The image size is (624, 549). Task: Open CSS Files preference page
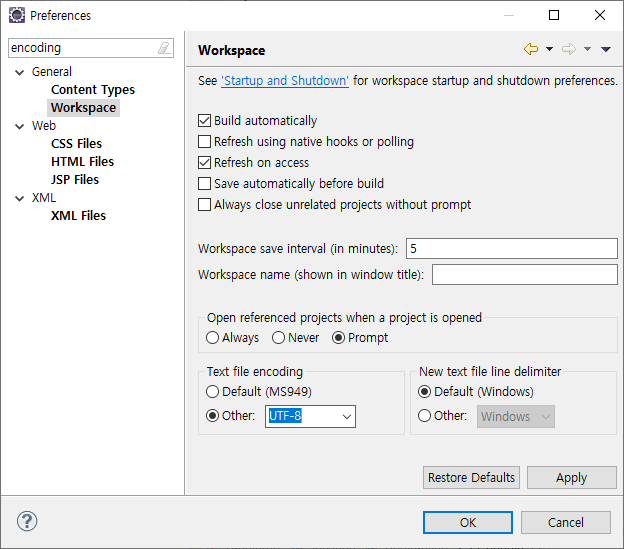point(76,144)
